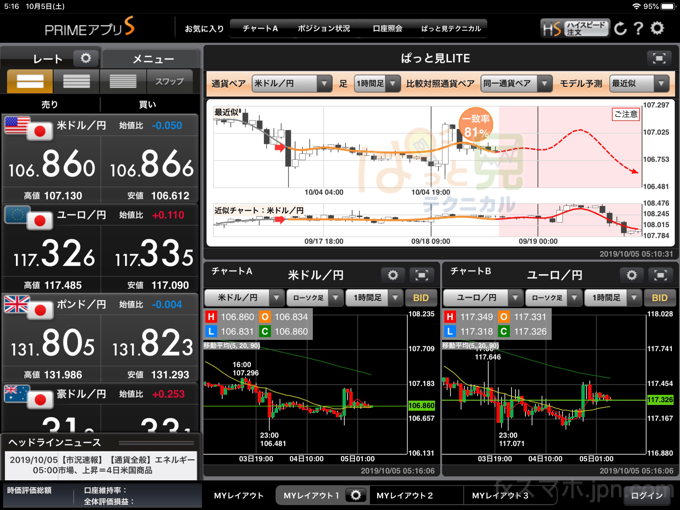
Task: Open help with the question mark icon
Action: 638,29
